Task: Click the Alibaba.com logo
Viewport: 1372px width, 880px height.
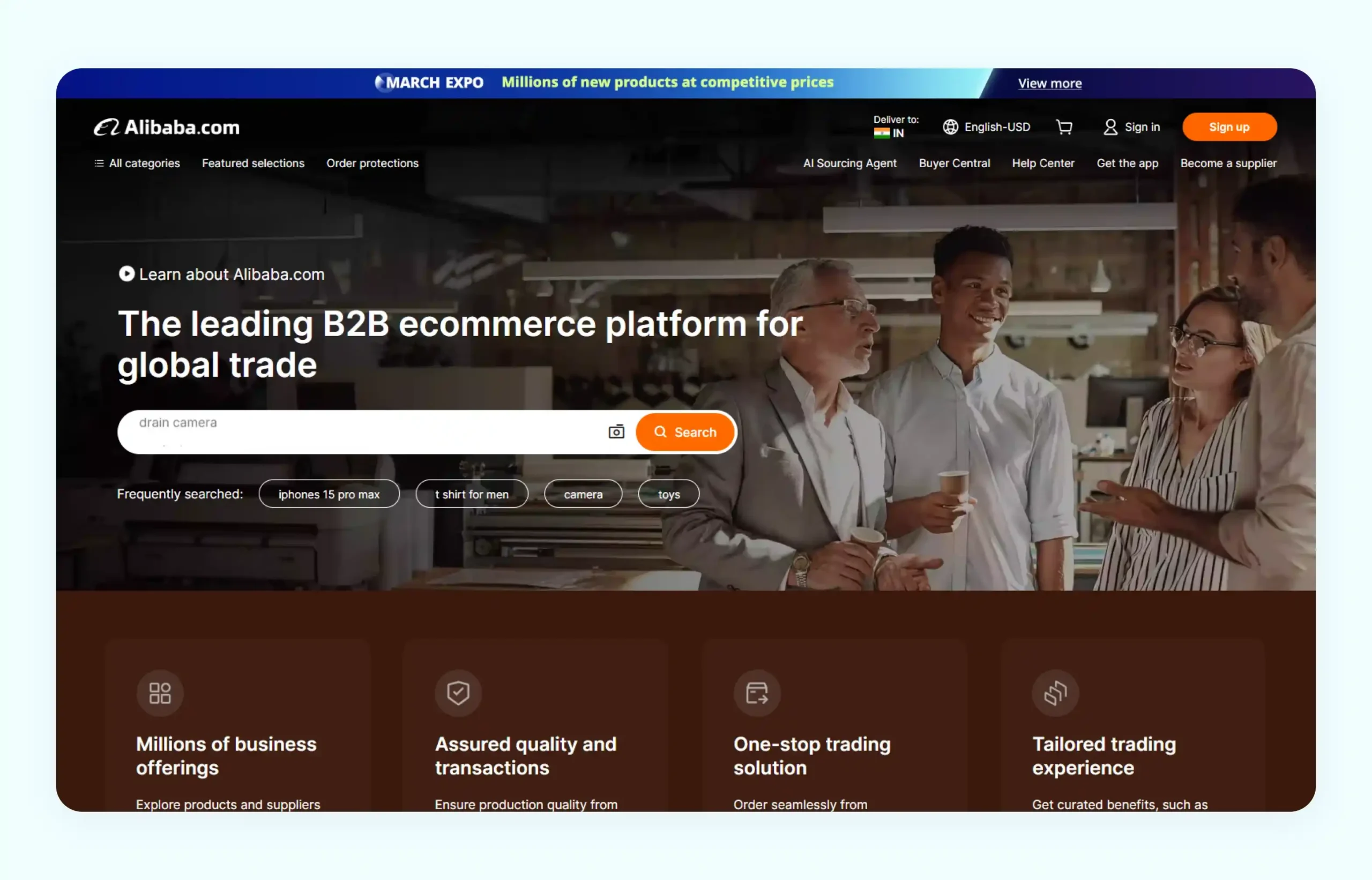Action: 167,127
